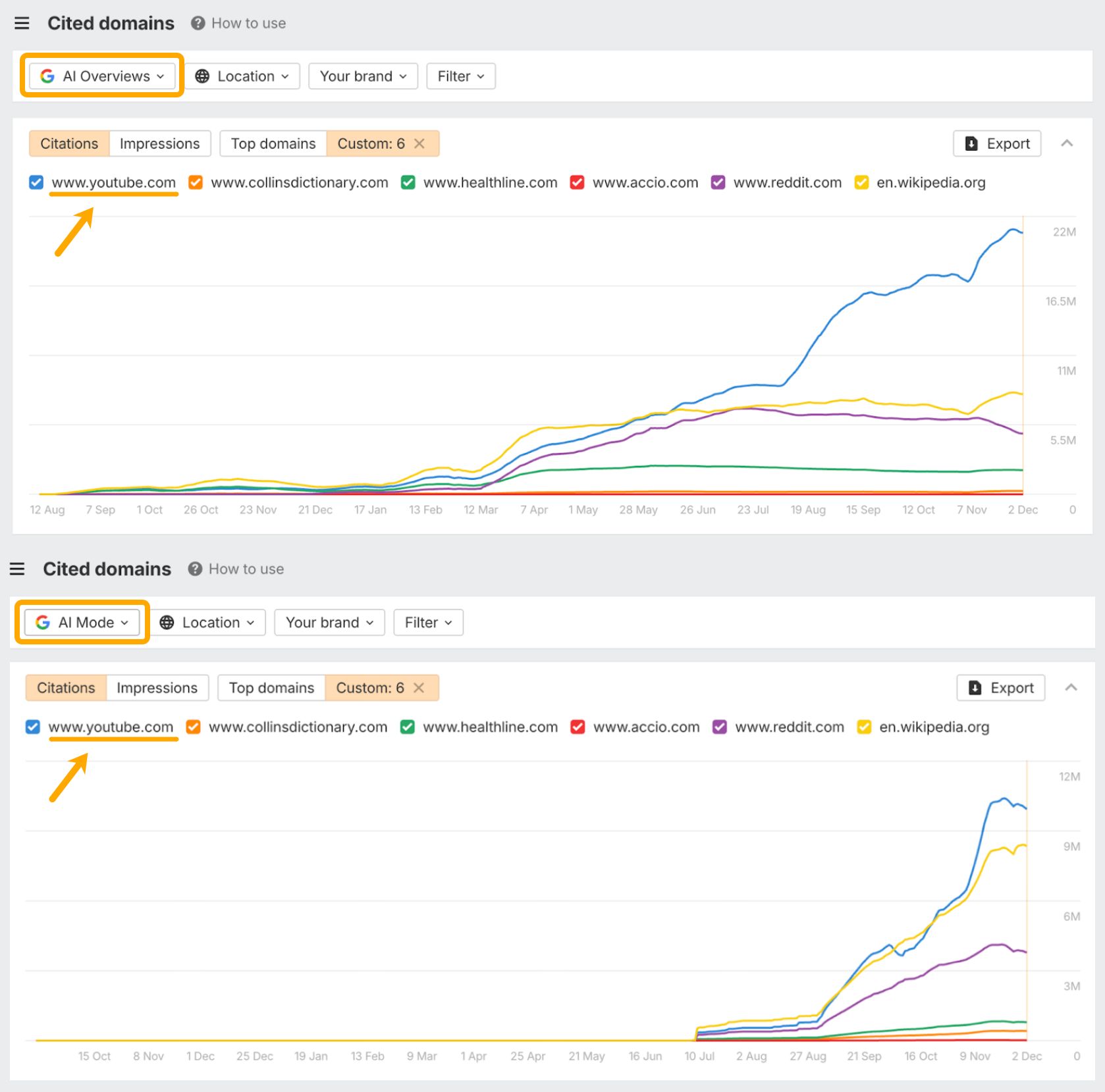Viewport: 1105px width, 1092px height.
Task: Open the AI Mode dropdown
Action: point(82,622)
